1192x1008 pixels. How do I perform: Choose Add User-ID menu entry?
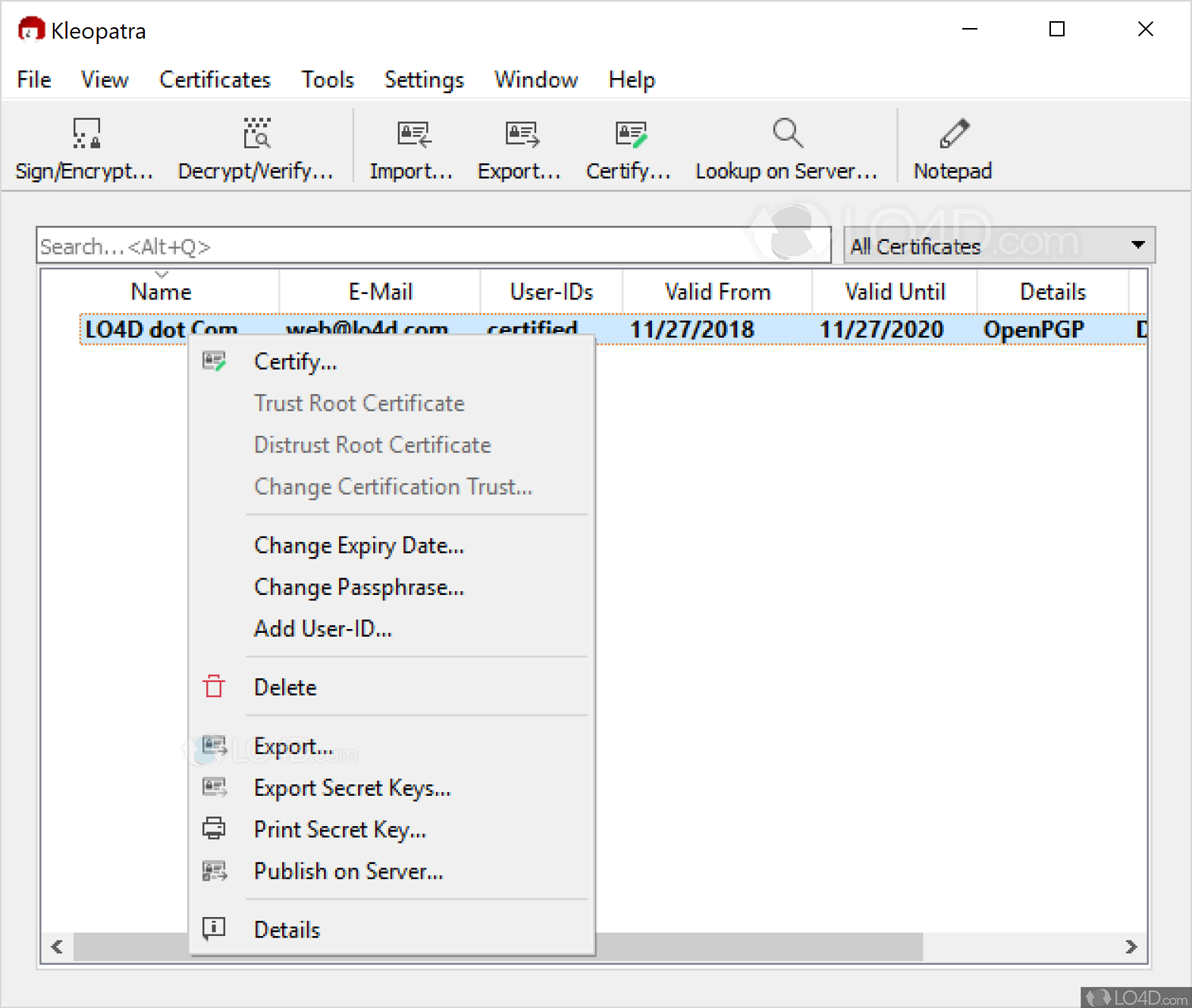point(323,629)
